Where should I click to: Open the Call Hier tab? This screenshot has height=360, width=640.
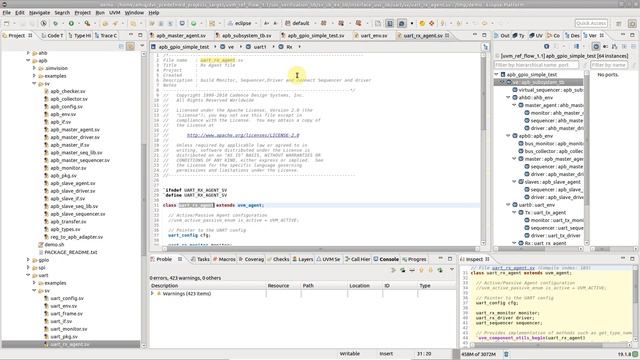click(x=358, y=259)
